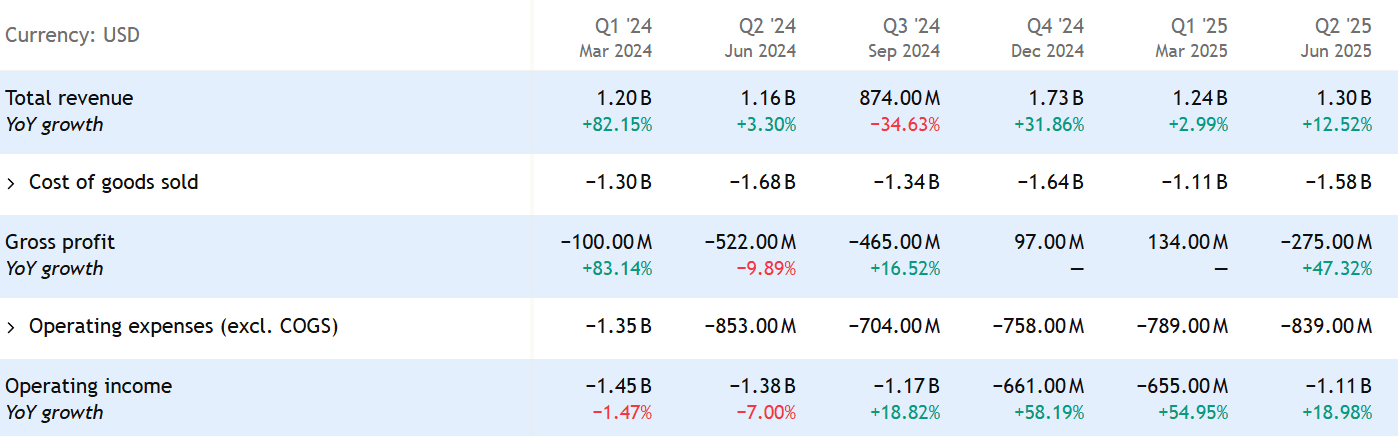The height and width of the screenshot is (436, 1398).
Task: Click the Gross profit row label
Action: (60, 242)
